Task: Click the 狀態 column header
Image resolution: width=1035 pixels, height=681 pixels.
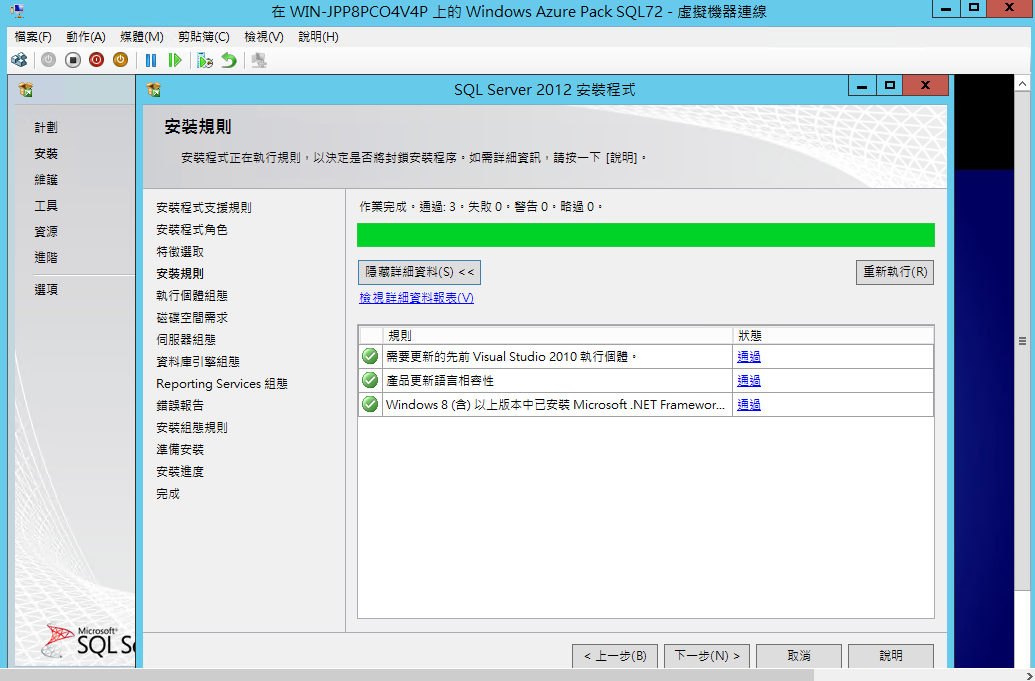Action: 833,335
